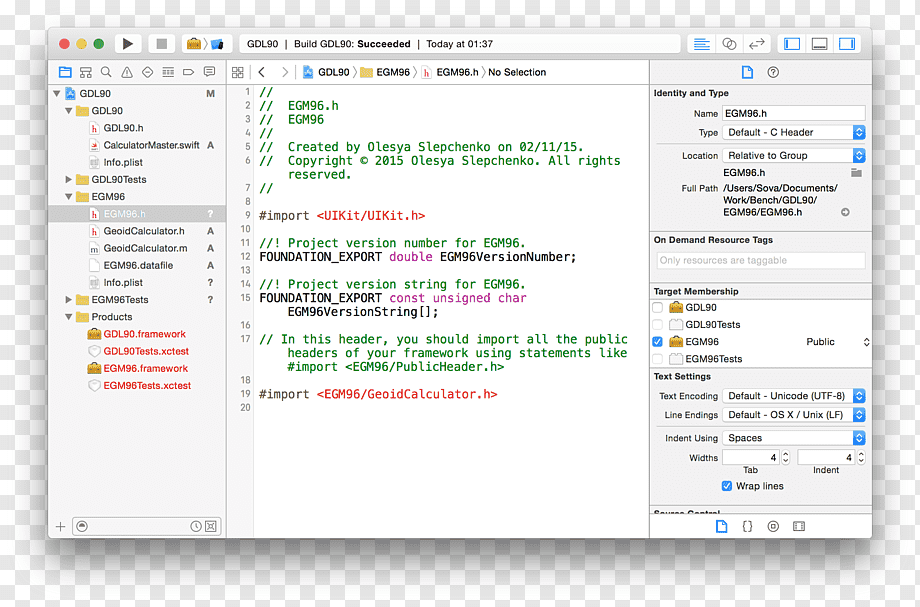Collapse the GDL90 group folder
Viewport: 920px width, 607px height.
click(x=69, y=110)
